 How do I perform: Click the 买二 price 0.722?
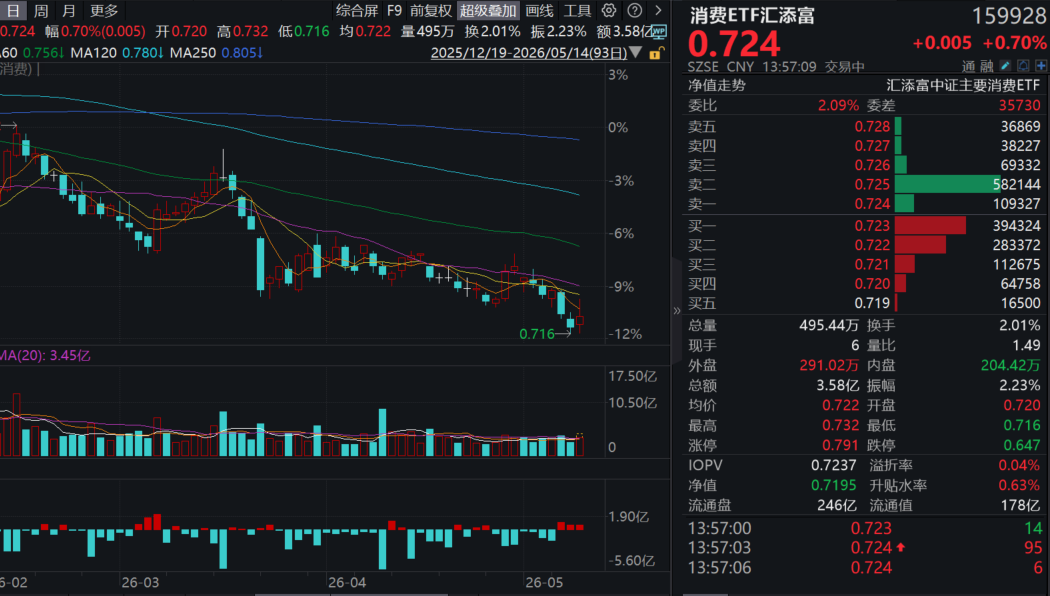pos(872,245)
